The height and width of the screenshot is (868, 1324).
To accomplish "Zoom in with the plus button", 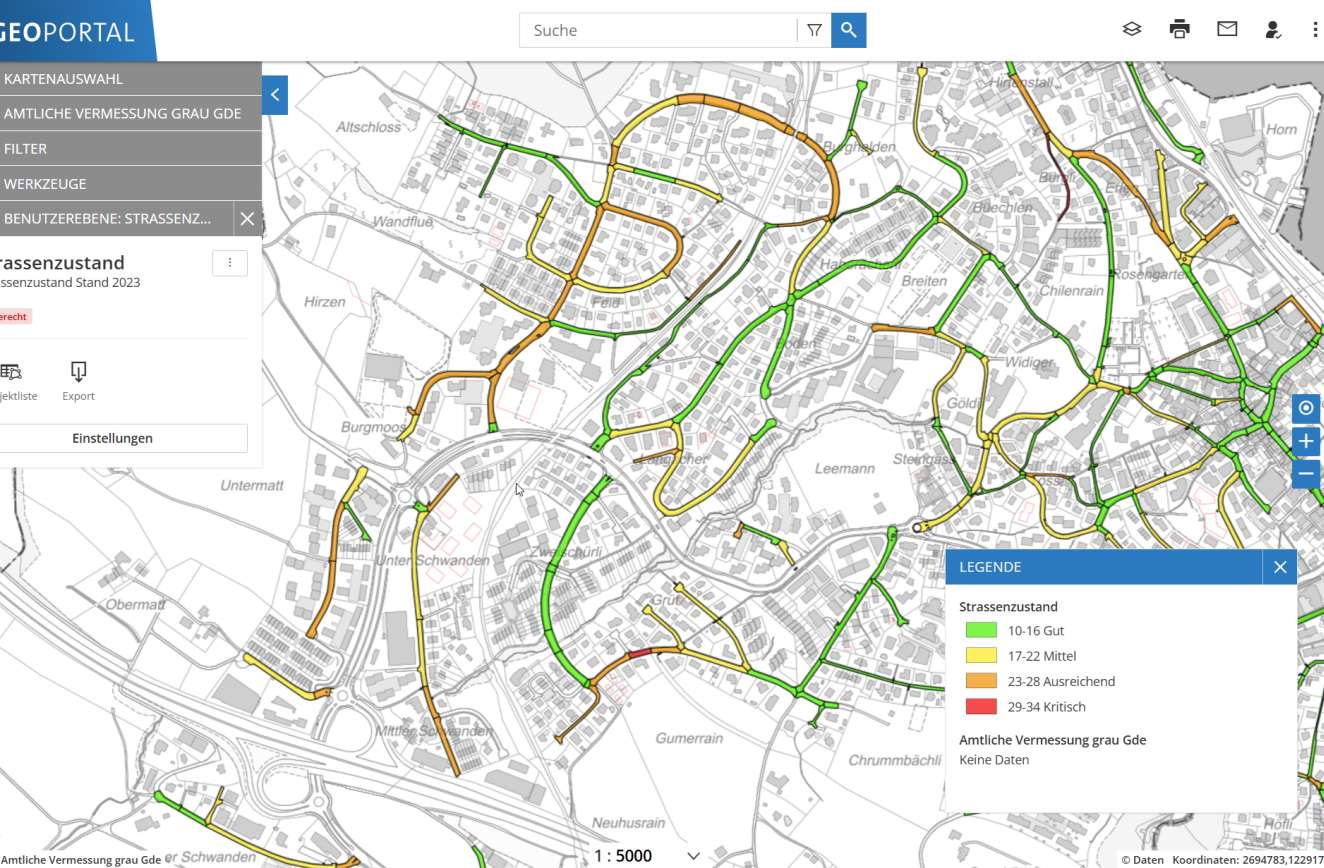I will [x=1306, y=441].
